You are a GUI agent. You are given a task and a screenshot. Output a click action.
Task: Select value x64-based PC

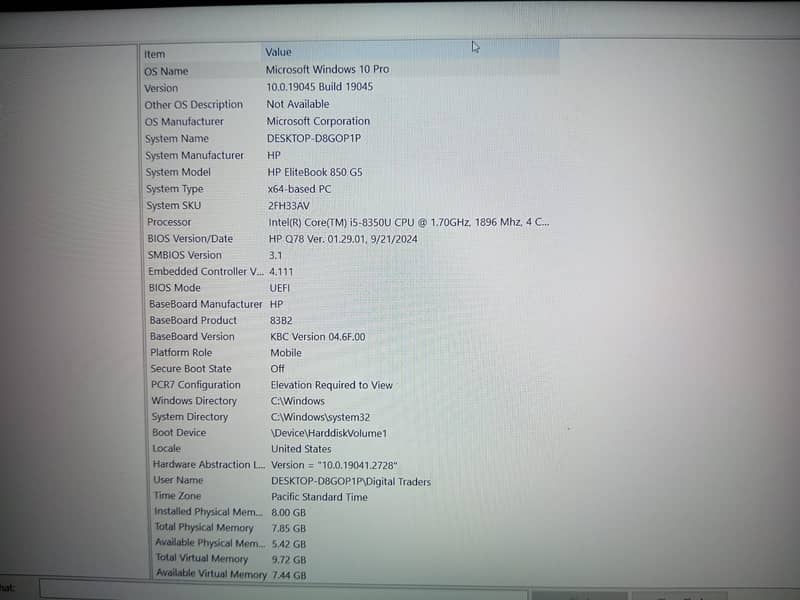[x=299, y=189]
